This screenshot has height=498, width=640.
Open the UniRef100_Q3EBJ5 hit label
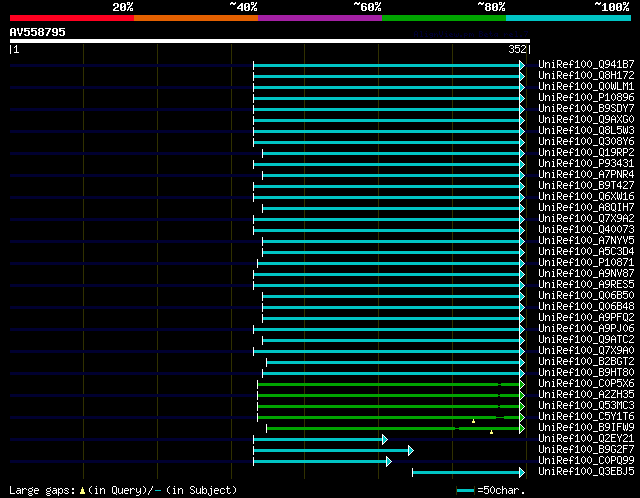tap(586, 471)
